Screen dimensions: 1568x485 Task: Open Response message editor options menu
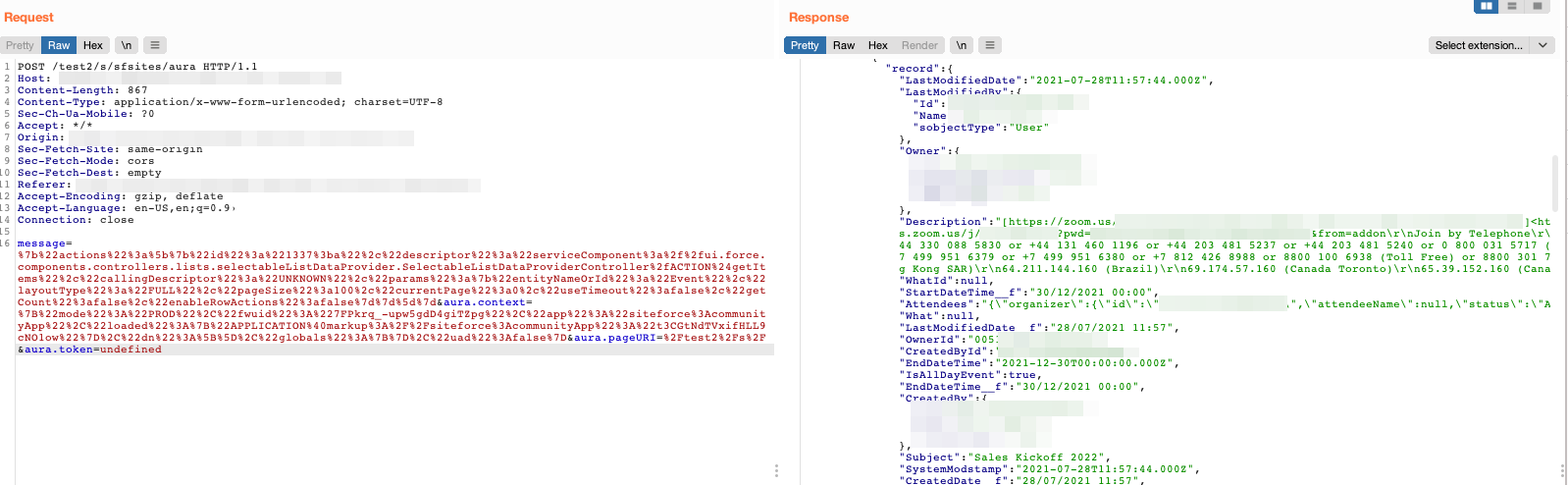pyautogui.click(x=990, y=45)
